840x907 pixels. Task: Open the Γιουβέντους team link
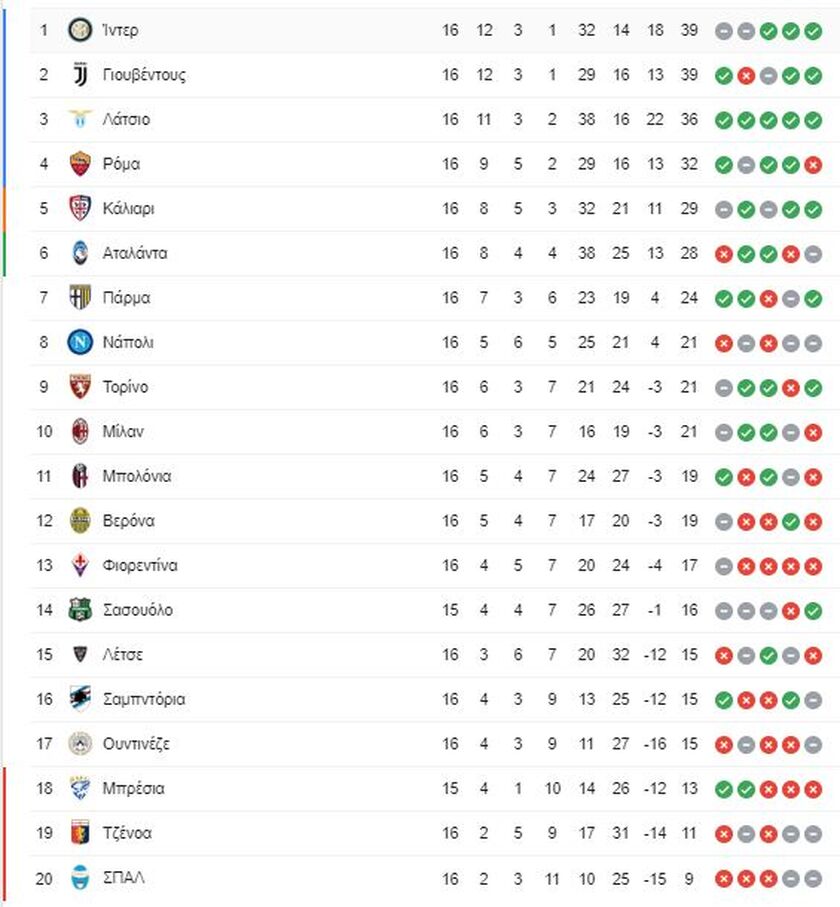point(145,75)
